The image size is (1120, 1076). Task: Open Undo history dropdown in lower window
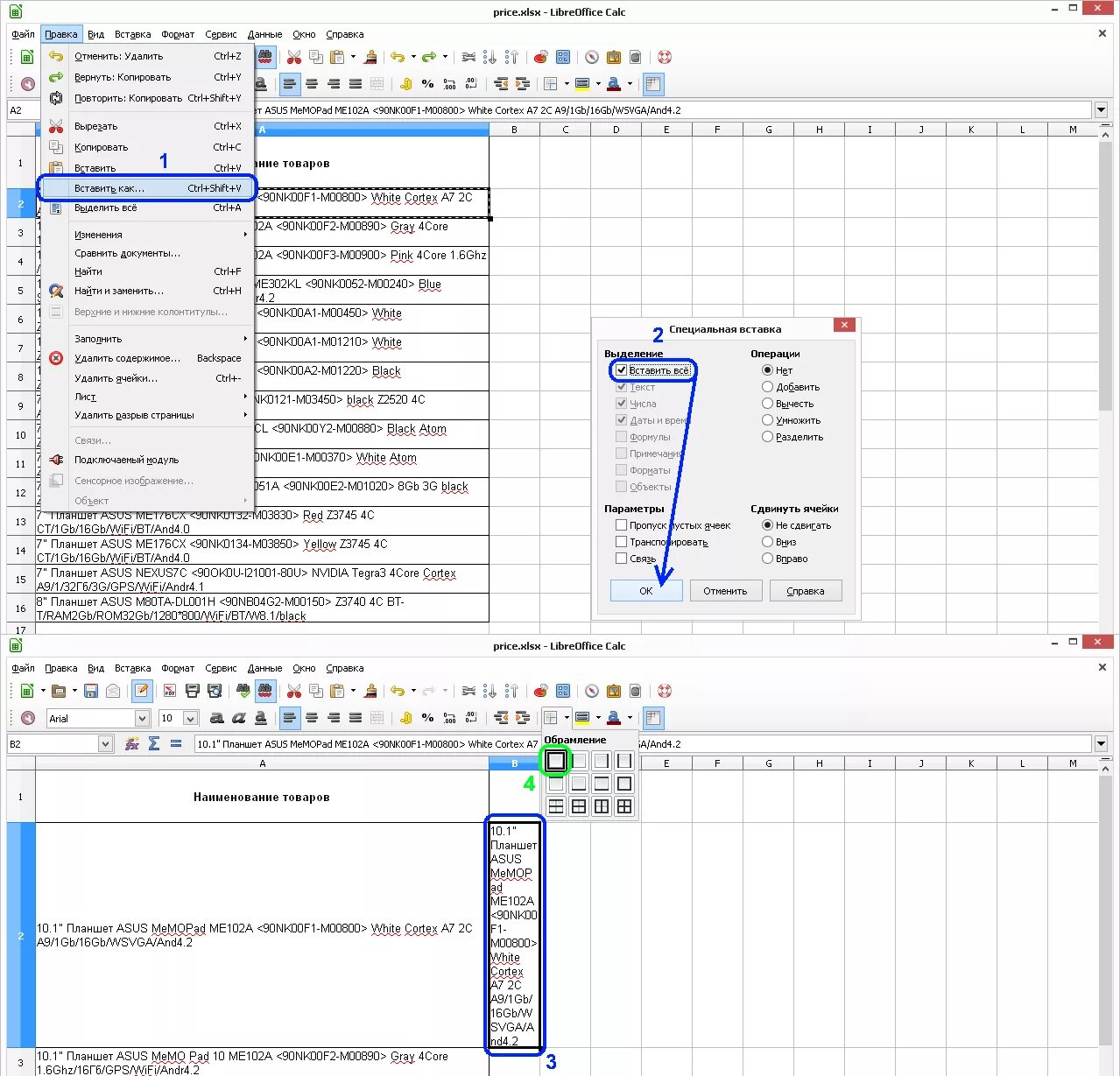pyautogui.click(x=413, y=691)
